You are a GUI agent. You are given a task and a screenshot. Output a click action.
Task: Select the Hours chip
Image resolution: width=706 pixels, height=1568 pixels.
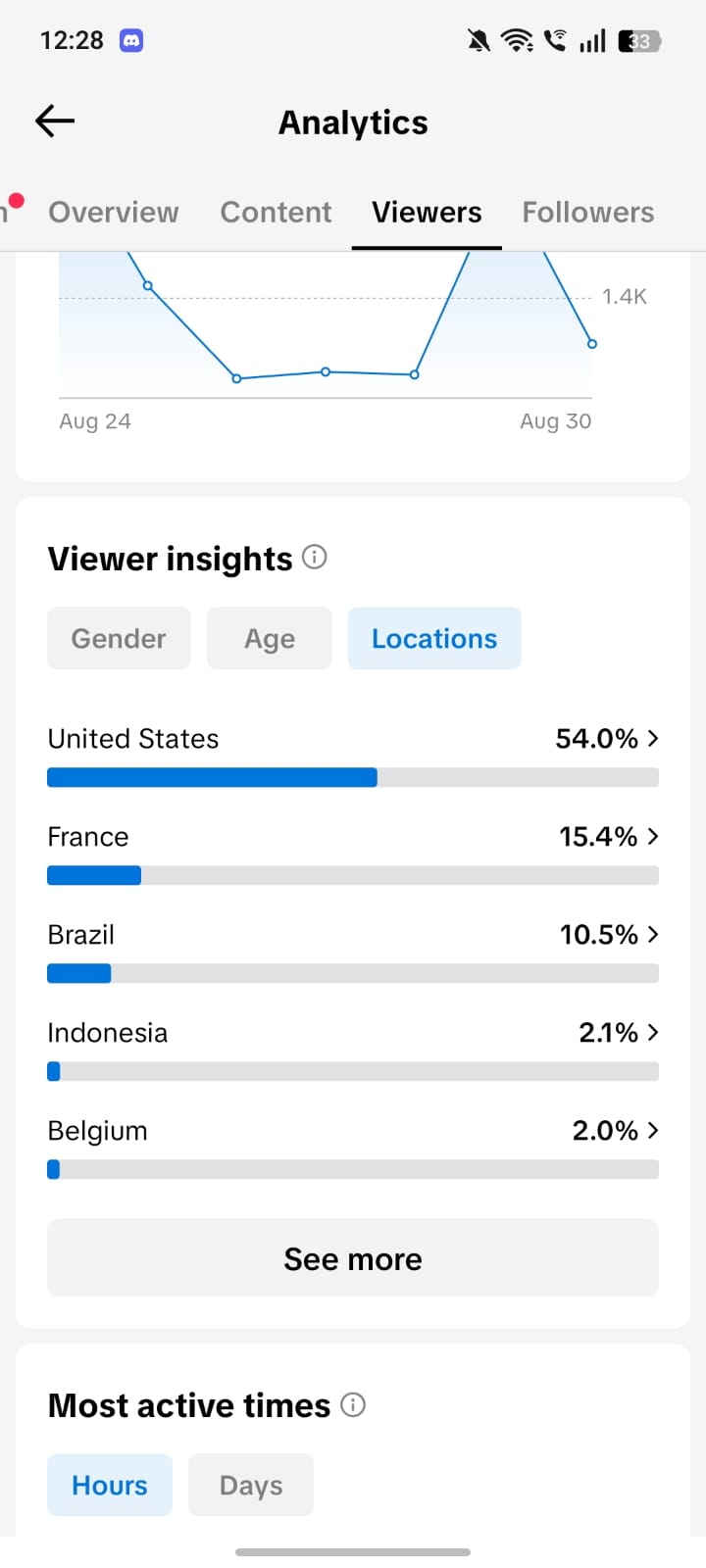[110, 1485]
